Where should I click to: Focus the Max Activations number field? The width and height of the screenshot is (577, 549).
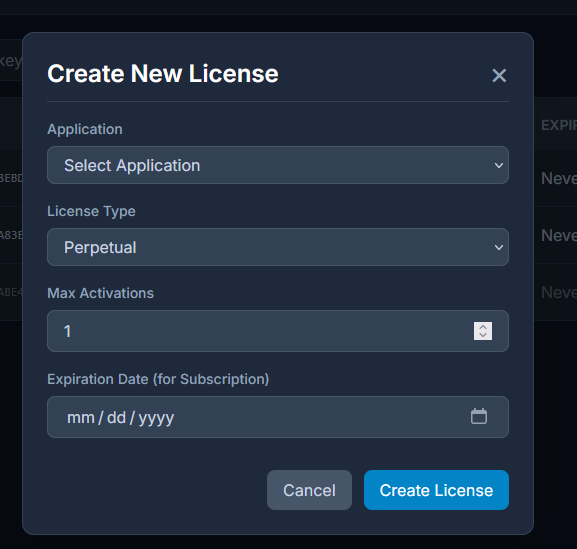tap(278, 331)
